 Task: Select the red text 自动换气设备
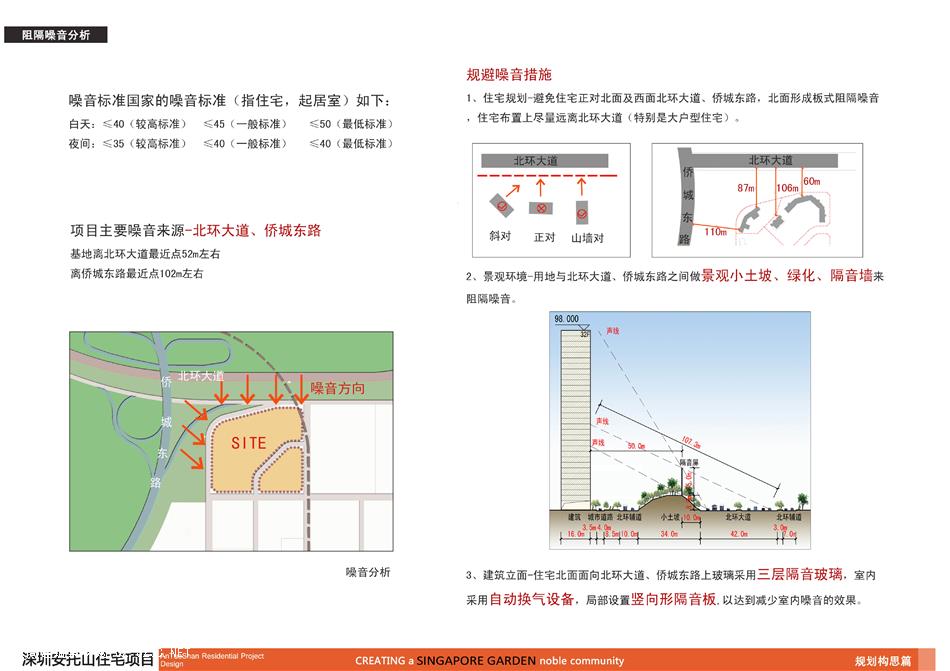(532, 600)
